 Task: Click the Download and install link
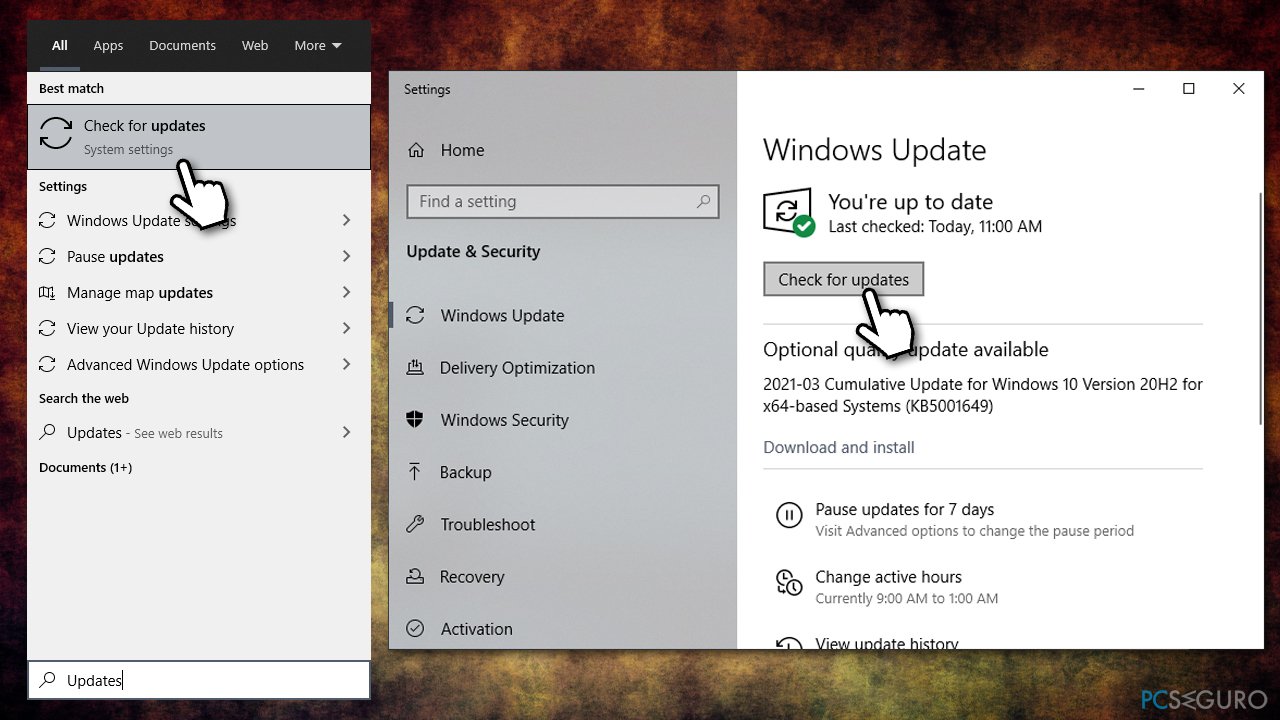[x=838, y=447]
